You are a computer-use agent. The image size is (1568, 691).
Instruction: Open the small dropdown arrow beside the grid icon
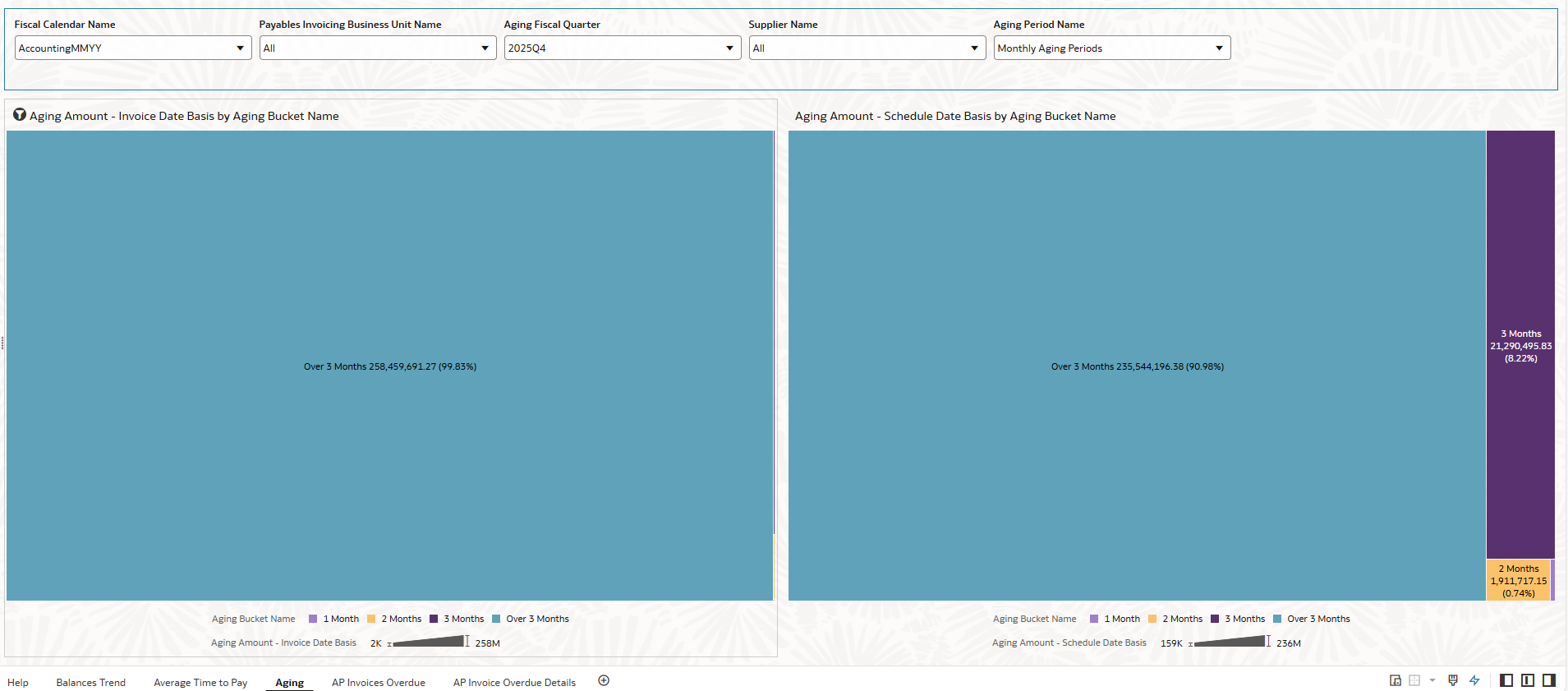tap(1432, 680)
